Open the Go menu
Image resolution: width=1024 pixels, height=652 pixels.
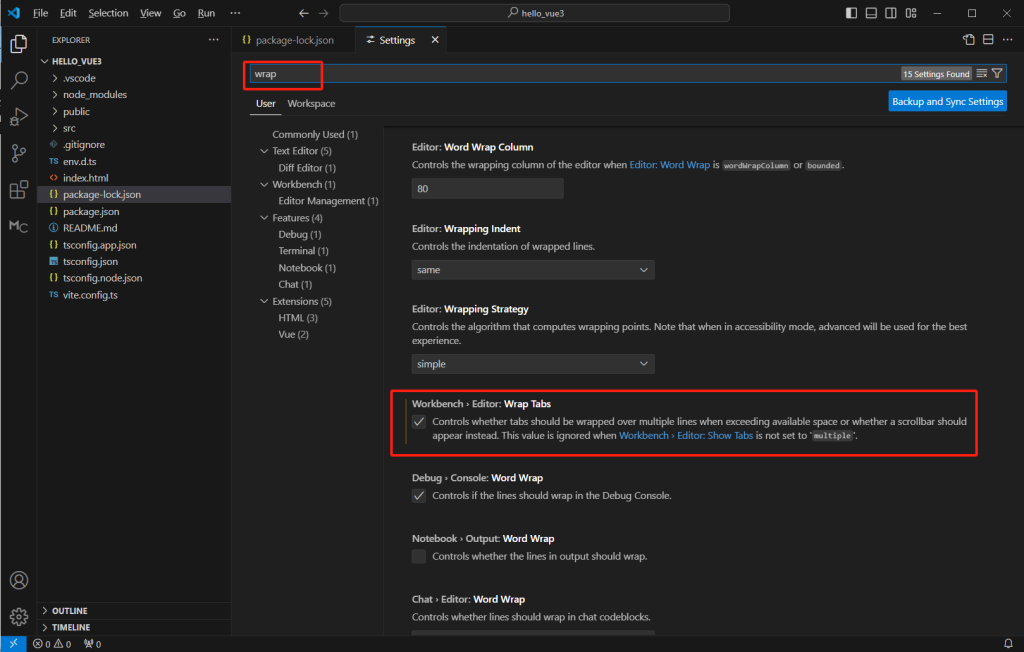coord(180,13)
